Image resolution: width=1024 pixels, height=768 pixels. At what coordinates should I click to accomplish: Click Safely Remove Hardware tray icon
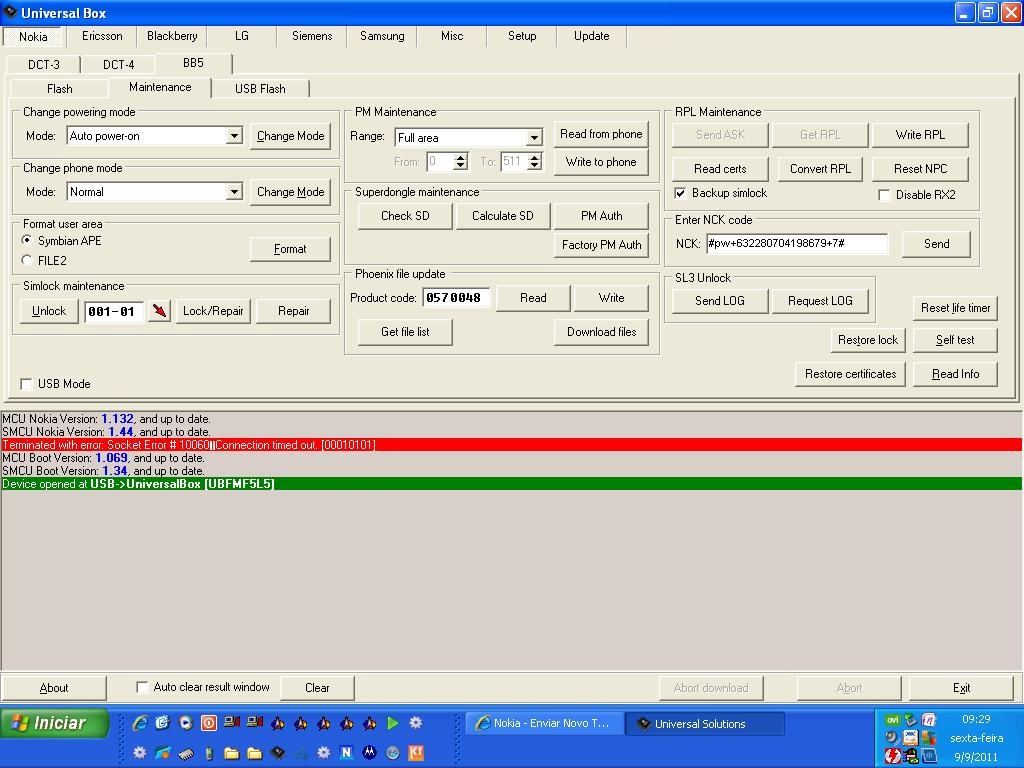[x=910, y=720]
